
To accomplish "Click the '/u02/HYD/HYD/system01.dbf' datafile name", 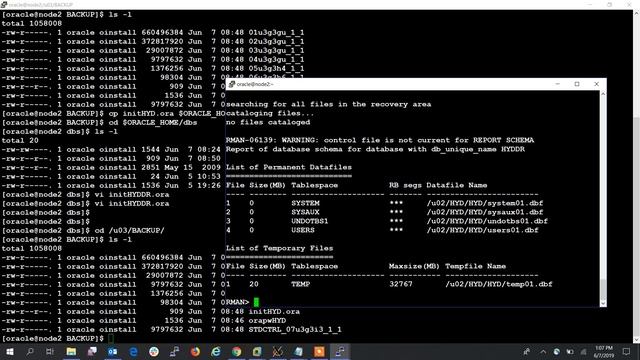I will (485, 203).
